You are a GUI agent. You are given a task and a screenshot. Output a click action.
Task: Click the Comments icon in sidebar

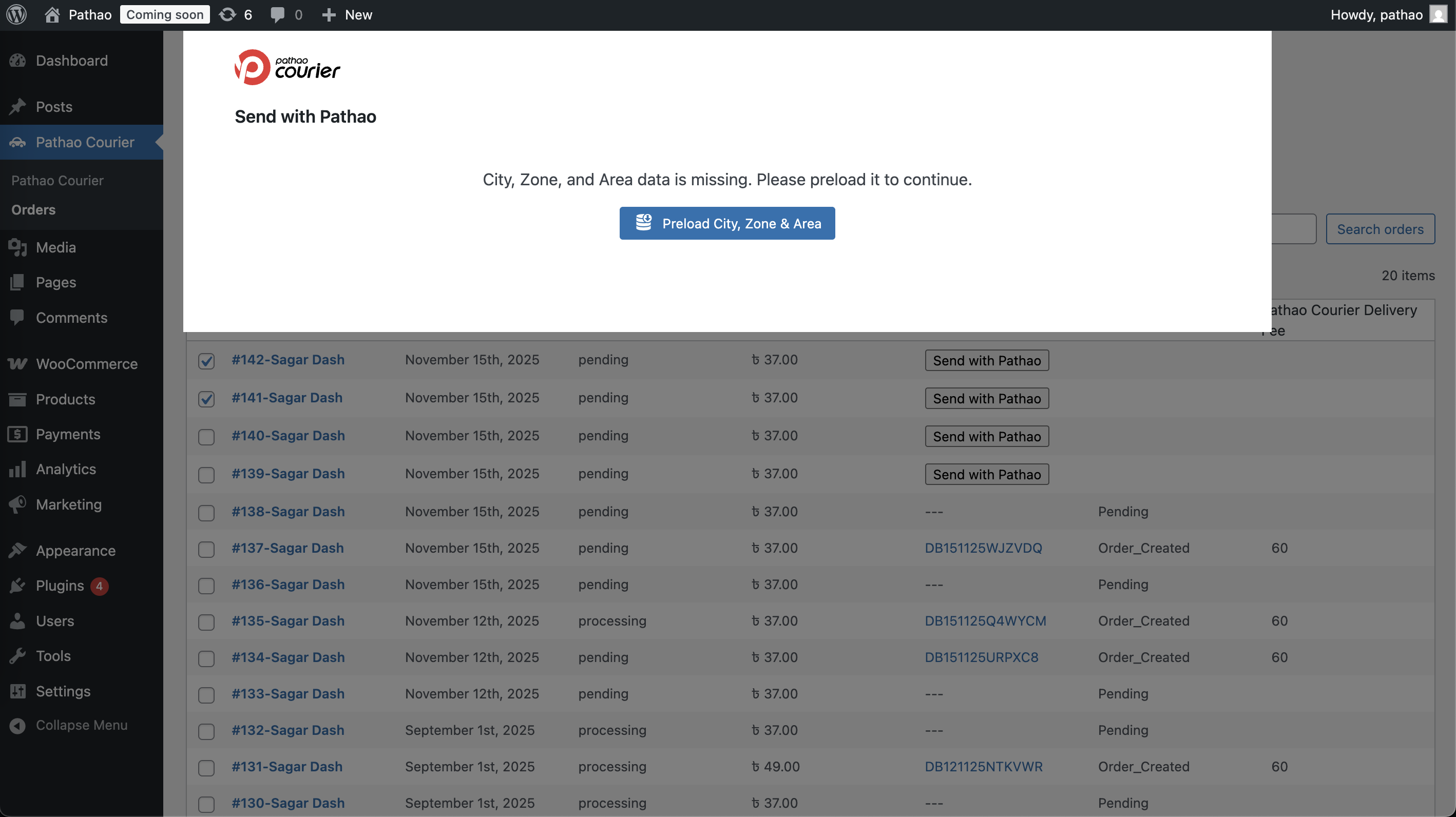17,318
